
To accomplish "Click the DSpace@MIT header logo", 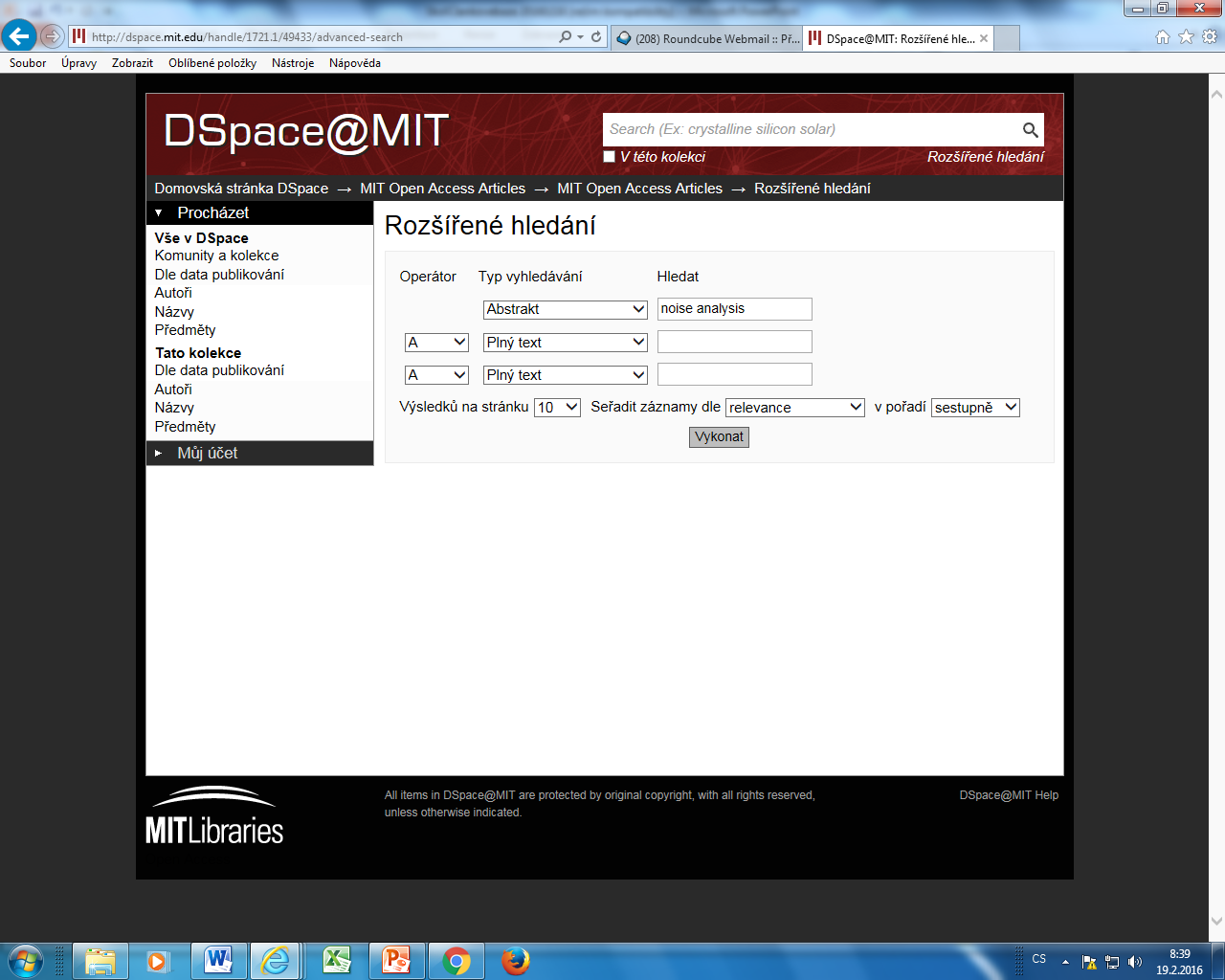I will [306, 131].
